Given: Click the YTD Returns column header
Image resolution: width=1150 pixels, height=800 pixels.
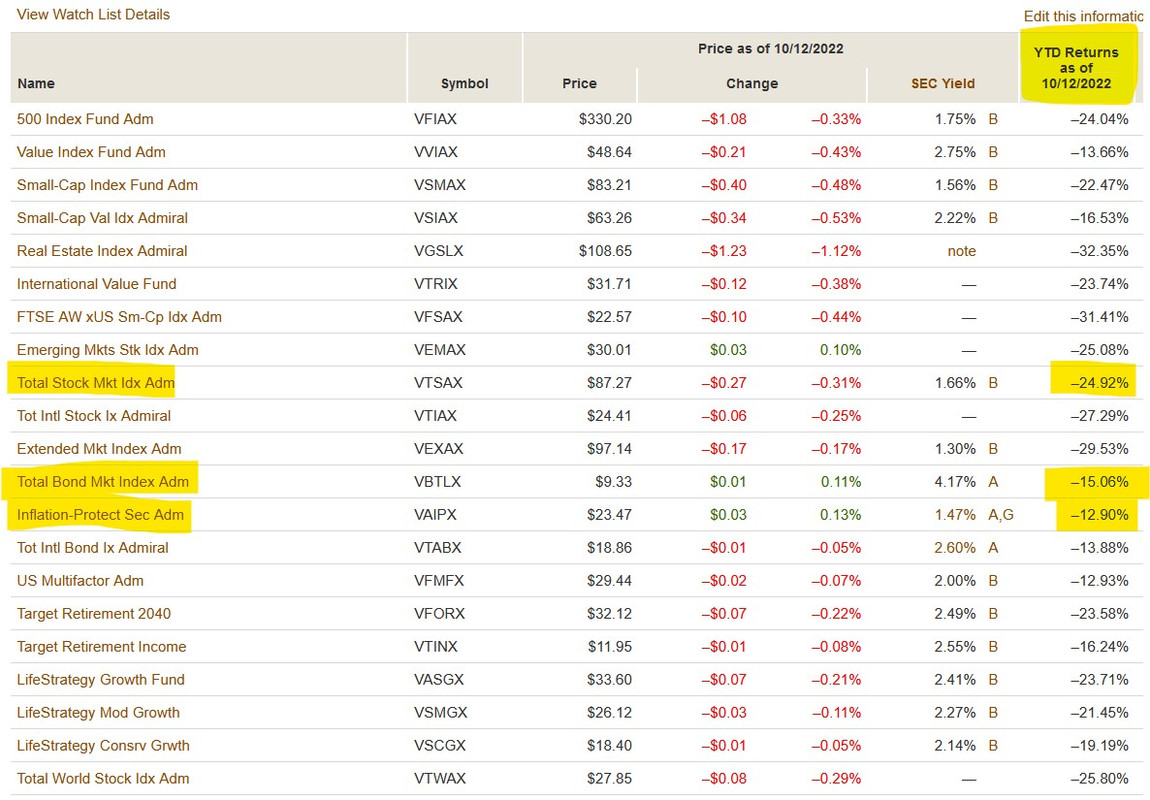Looking at the screenshot, I should [1076, 68].
